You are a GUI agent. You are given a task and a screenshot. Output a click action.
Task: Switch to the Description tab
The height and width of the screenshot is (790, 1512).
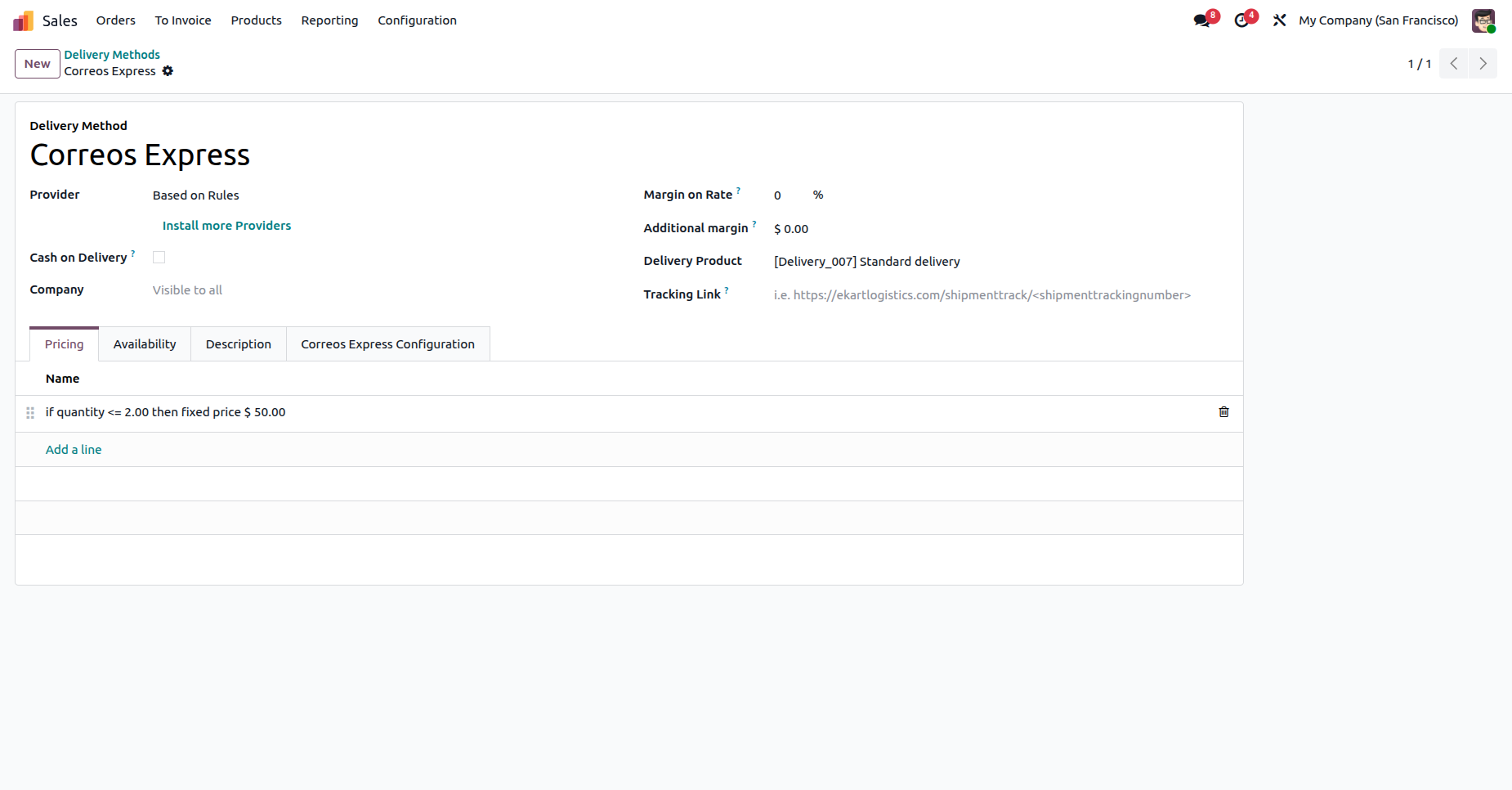(239, 344)
